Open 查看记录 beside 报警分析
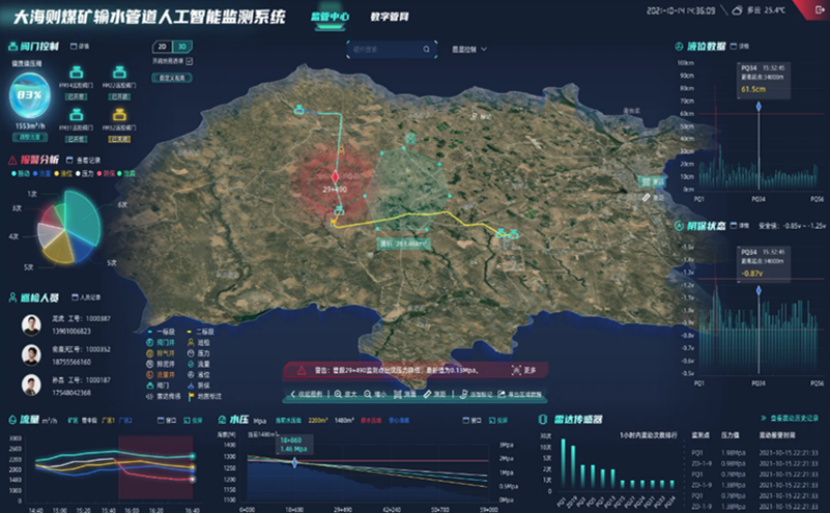 click(84, 159)
